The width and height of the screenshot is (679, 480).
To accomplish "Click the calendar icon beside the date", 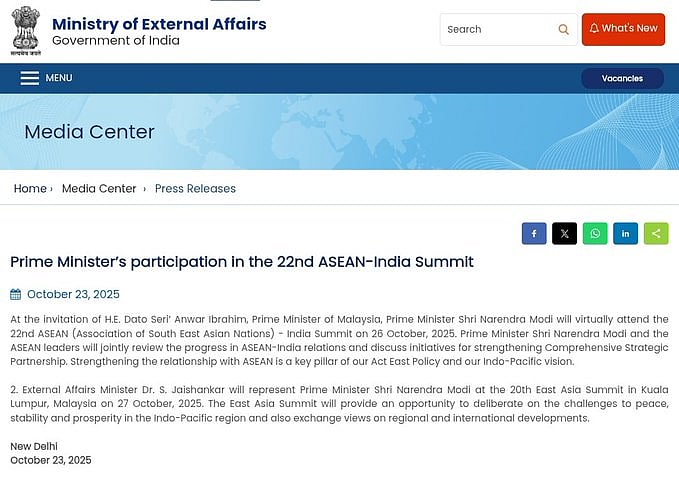I will (x=16, y=294).
